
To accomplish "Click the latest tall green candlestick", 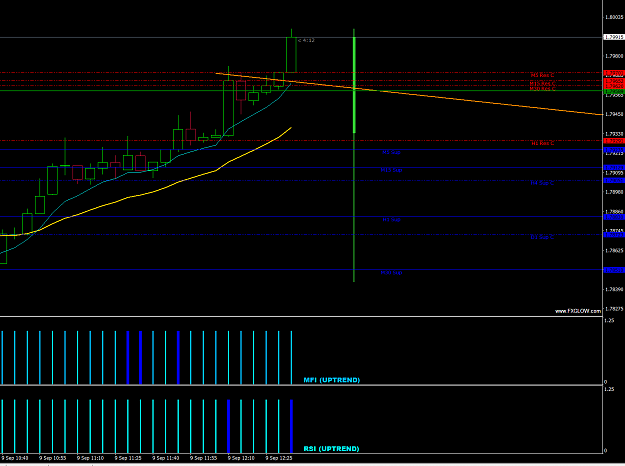I will tap(291, 55).
